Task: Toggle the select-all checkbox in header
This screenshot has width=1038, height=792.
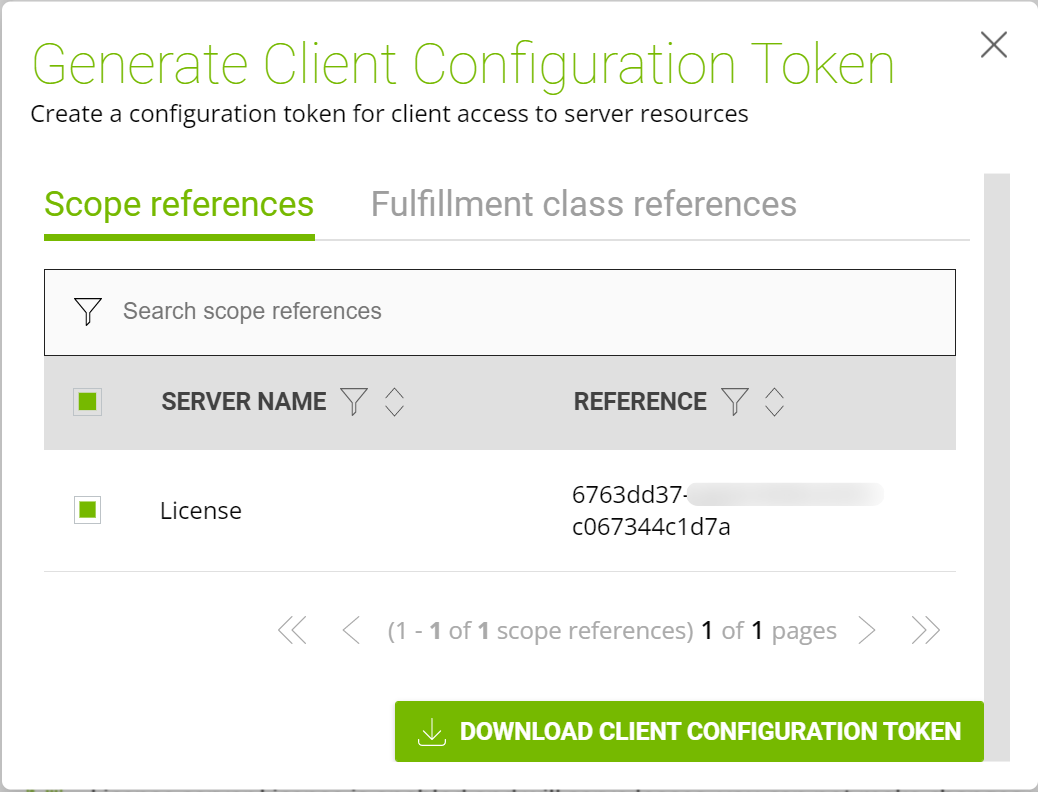Action: [88, 402]
